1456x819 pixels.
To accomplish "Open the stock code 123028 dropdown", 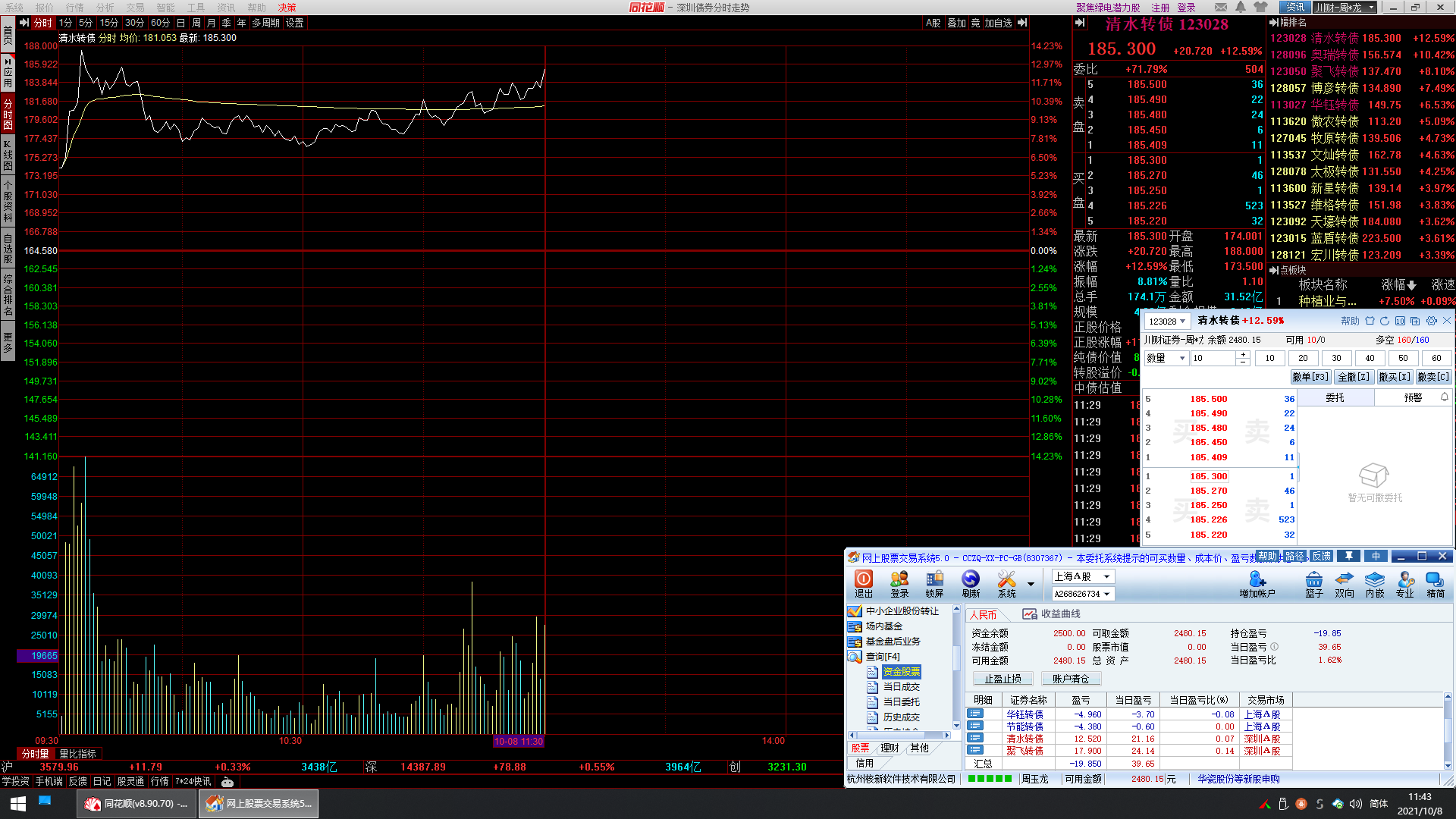I will (1182, 322).
